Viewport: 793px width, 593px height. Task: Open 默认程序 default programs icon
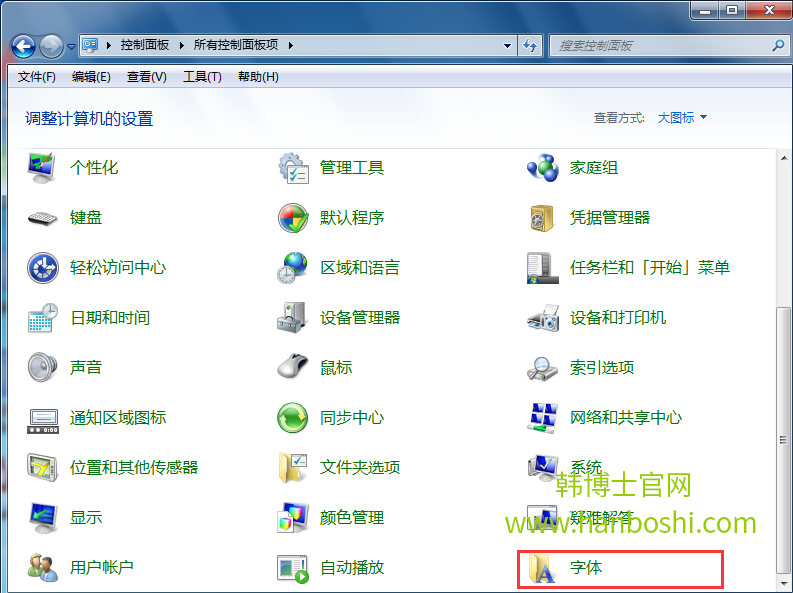293,218
